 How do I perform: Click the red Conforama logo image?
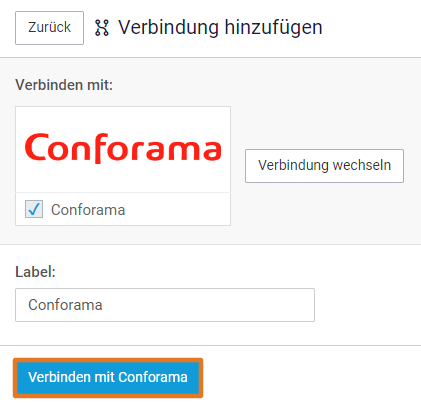point(123,148)
